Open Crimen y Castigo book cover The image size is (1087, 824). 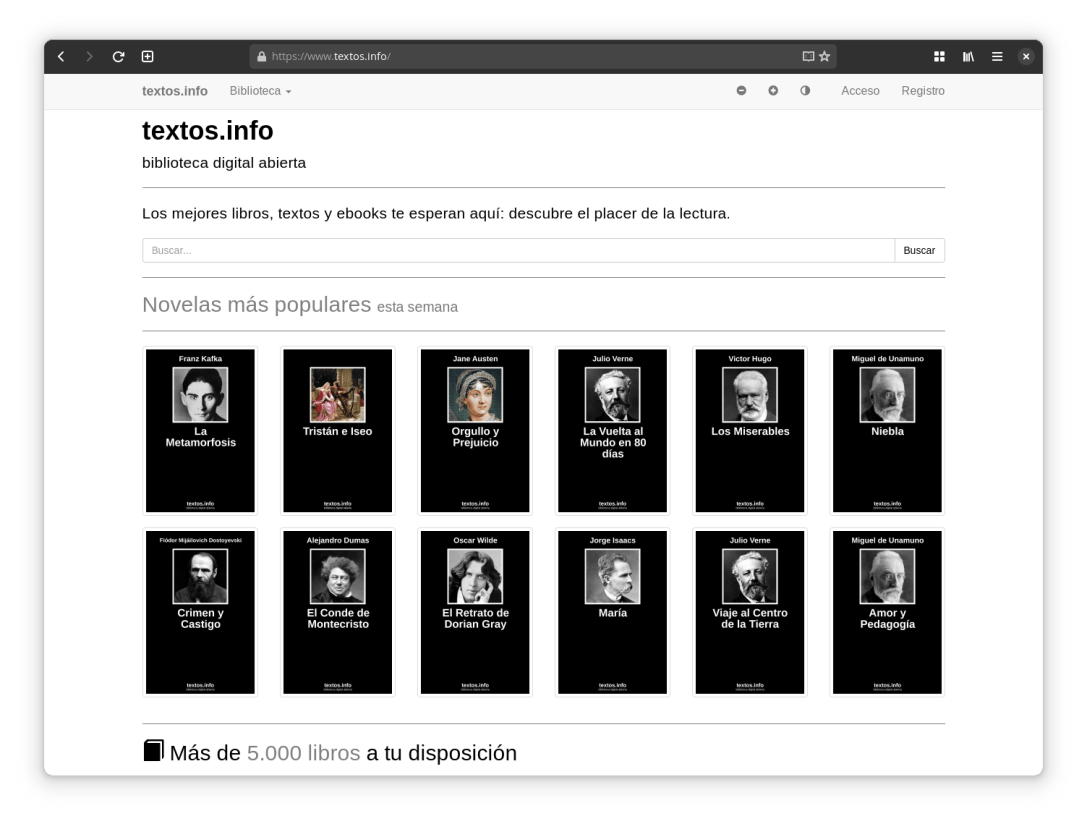click(200, 612)
